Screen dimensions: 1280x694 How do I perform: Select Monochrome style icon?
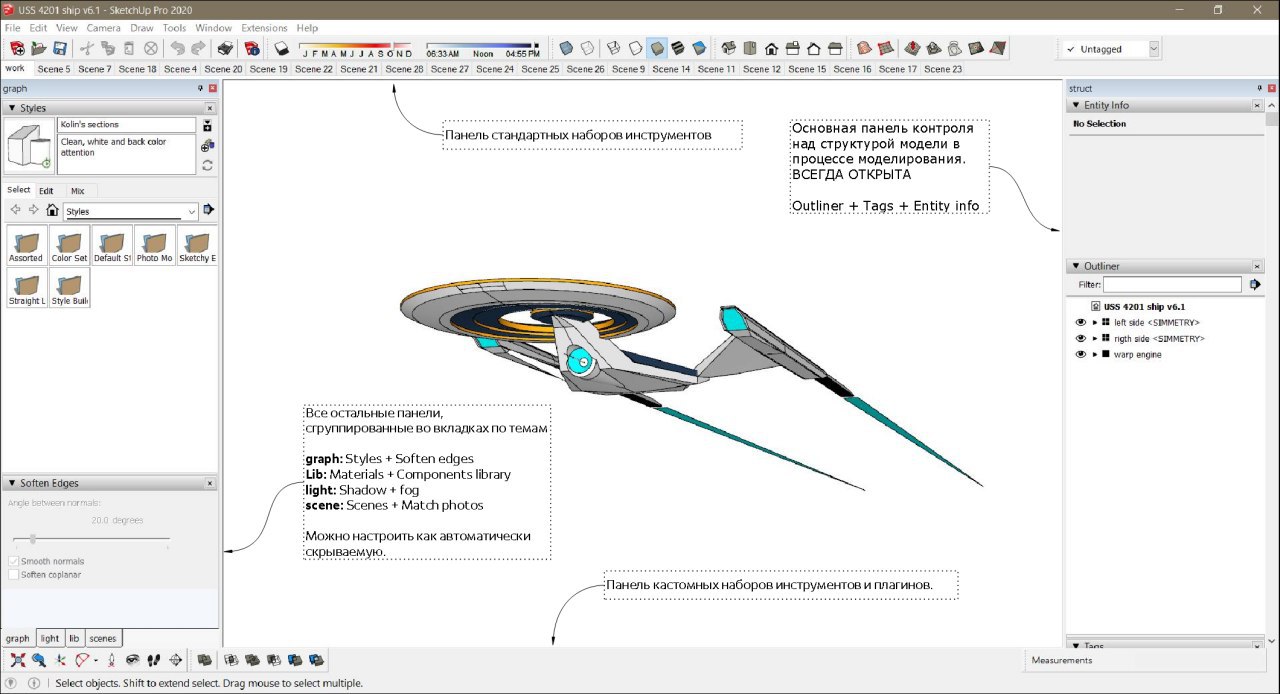[x=699, y=48]
